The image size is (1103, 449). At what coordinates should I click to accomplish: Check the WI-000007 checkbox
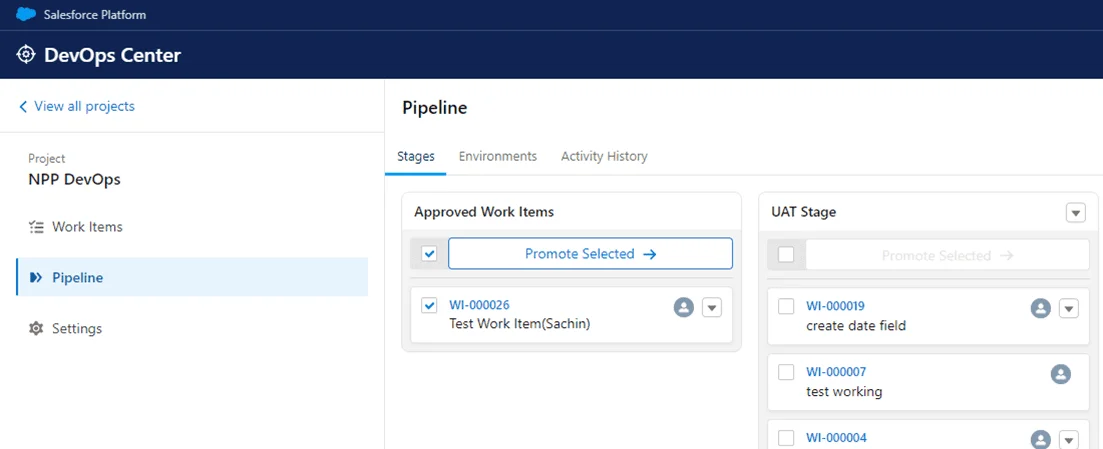[786, 372]
